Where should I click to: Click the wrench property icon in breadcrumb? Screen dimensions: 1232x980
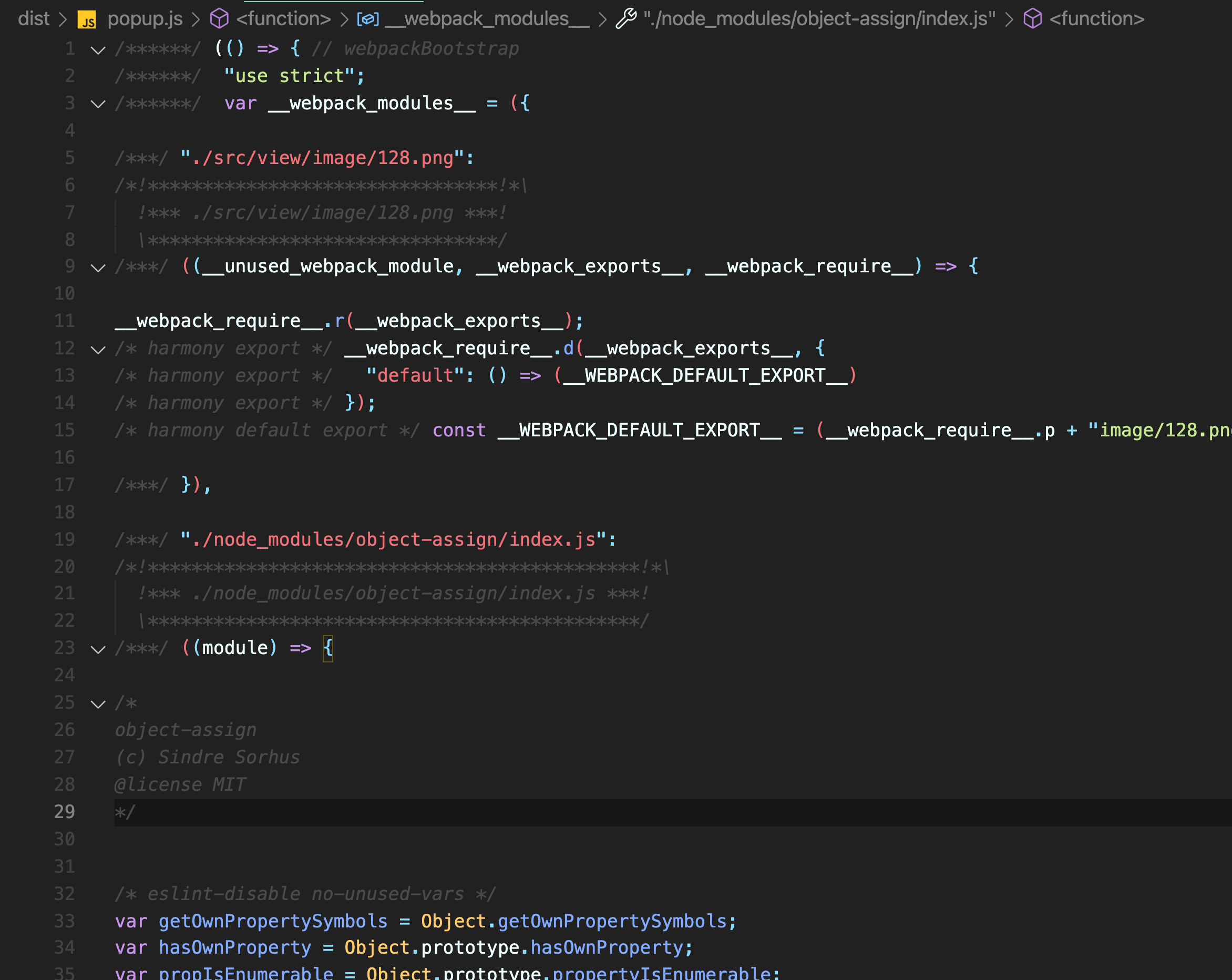627,19
